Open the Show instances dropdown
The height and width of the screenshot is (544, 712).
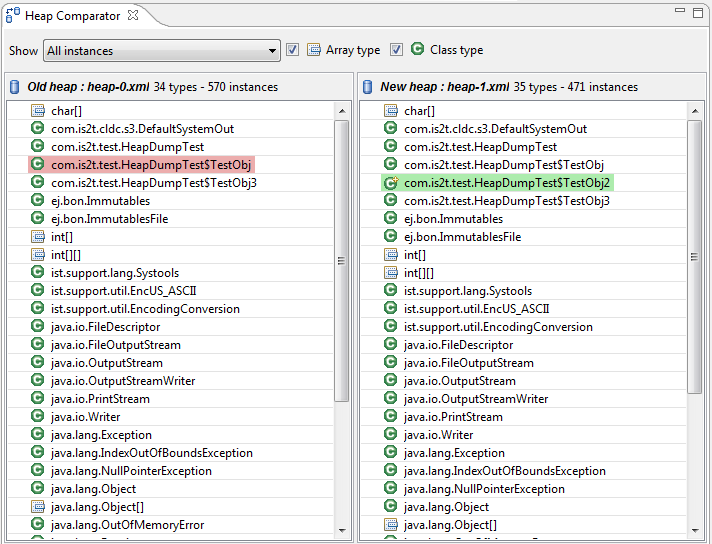(x=161, y=51)
